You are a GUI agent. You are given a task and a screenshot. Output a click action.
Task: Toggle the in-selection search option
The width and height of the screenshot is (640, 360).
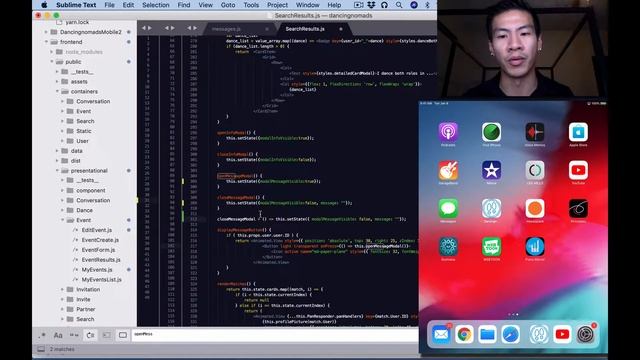click(107, 336)
